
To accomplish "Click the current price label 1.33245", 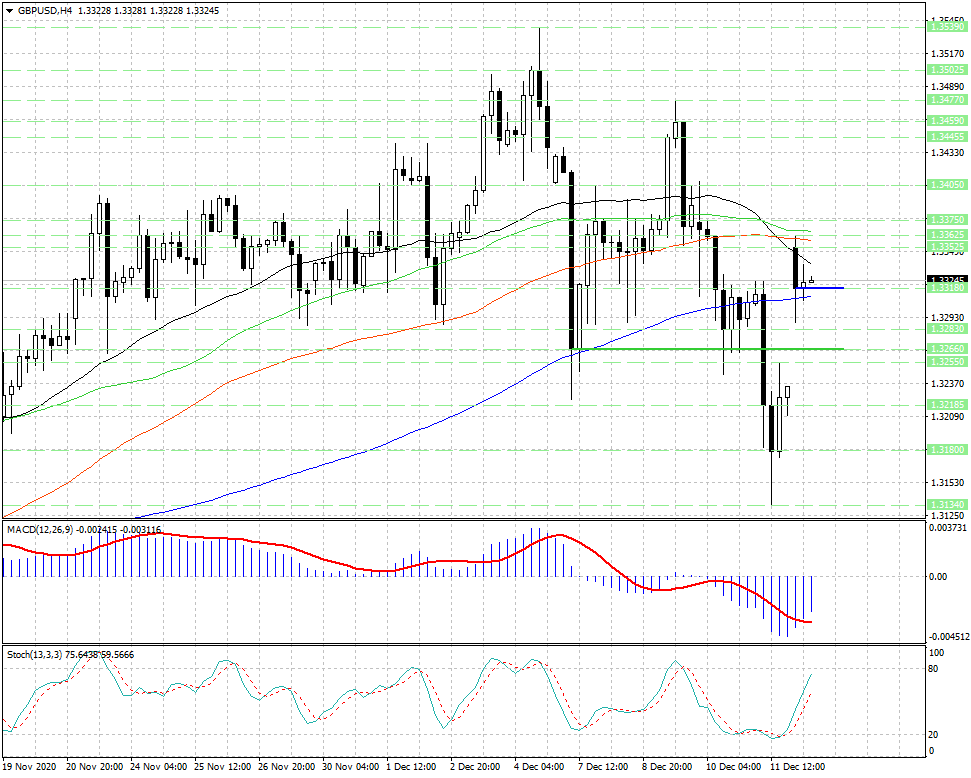I will click(x=947, y=280).
